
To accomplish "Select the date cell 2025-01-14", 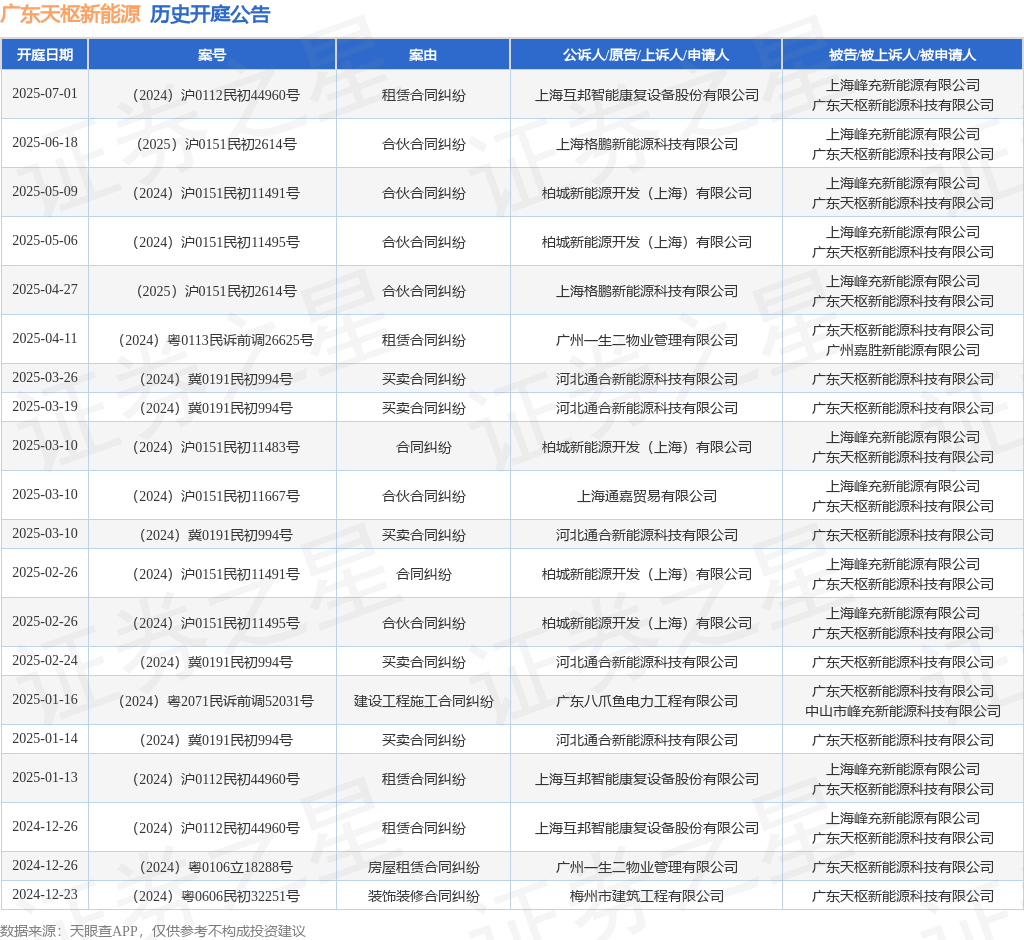I will [44, 738].
